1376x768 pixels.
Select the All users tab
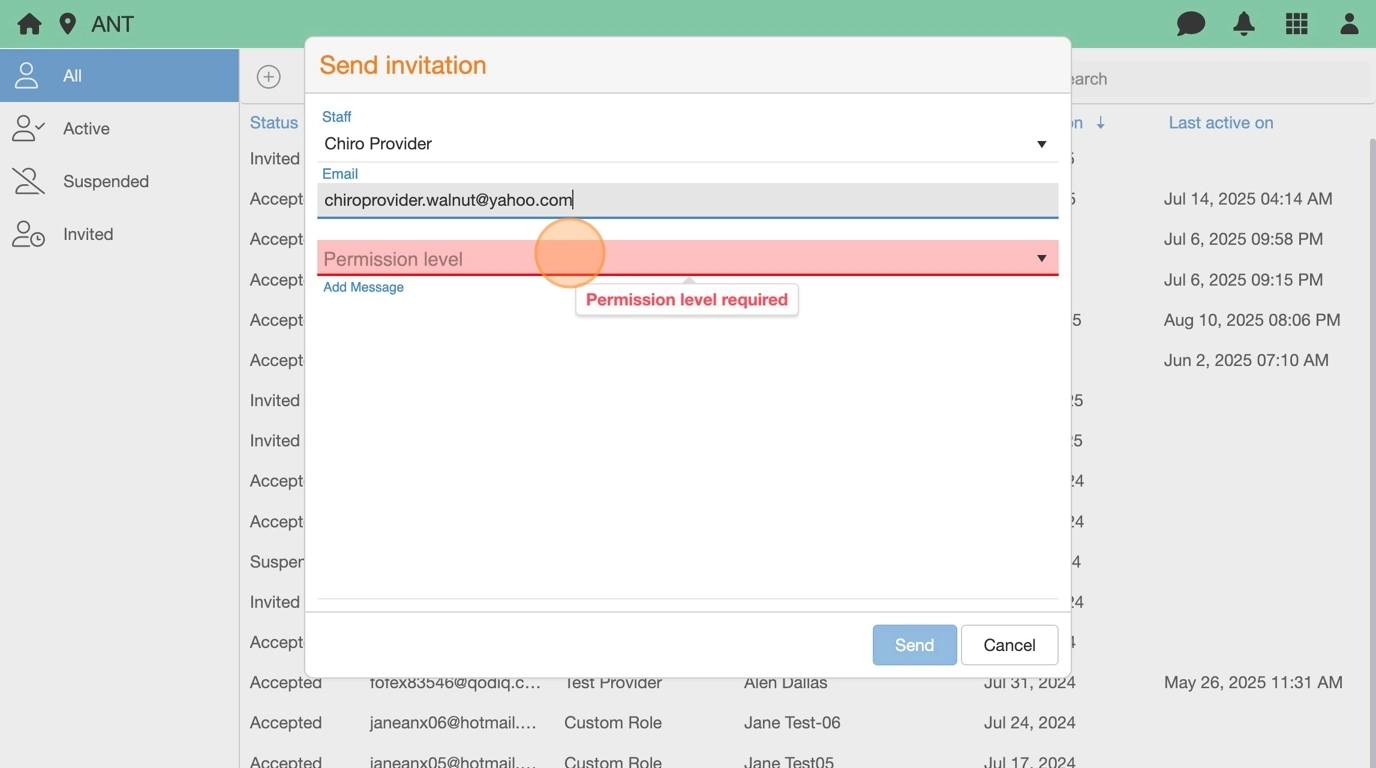point(119,76)
